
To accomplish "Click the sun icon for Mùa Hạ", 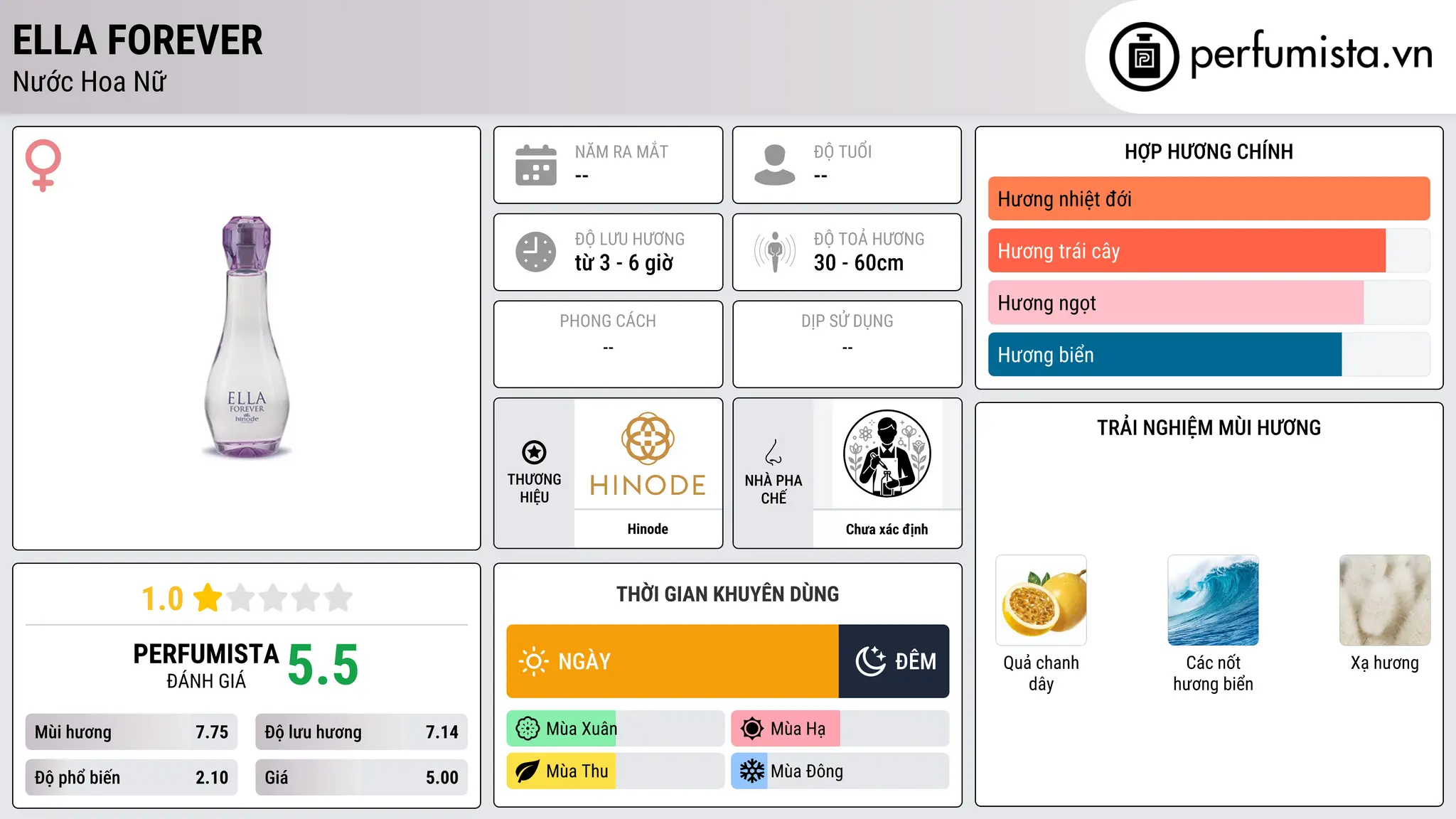I will click(751, 729).
